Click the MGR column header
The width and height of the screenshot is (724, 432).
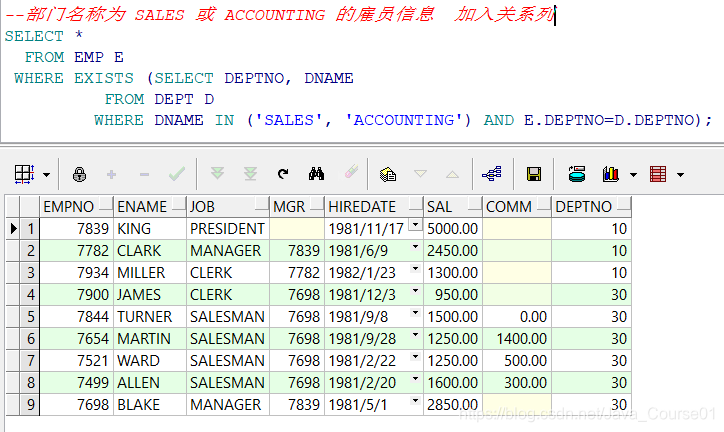pyautogui.click(x=297, y=206)
